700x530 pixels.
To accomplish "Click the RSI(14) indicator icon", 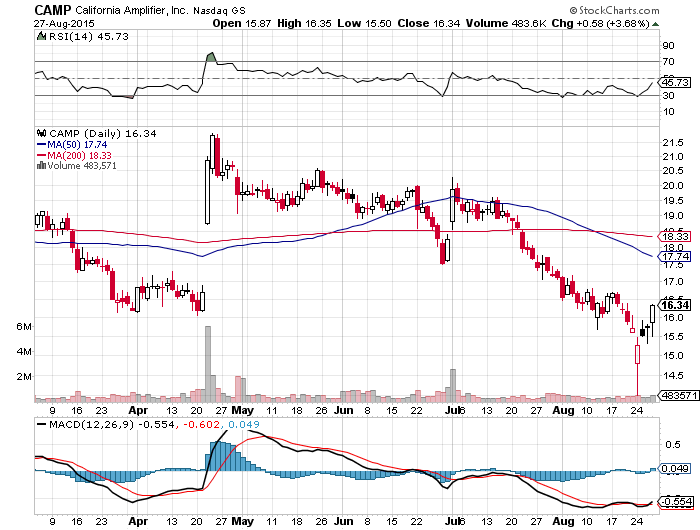I will 42,36.
